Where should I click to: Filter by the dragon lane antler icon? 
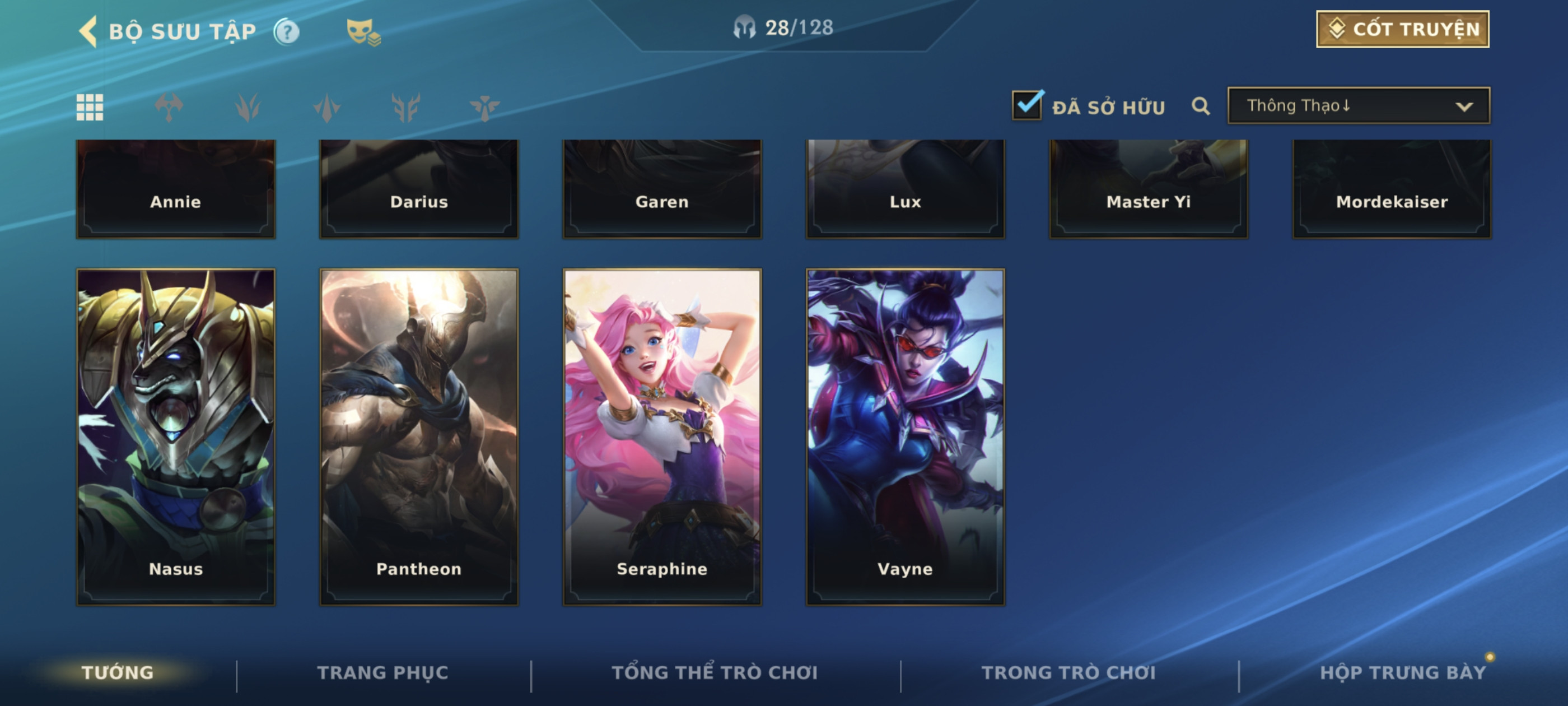tap(406, 108)
